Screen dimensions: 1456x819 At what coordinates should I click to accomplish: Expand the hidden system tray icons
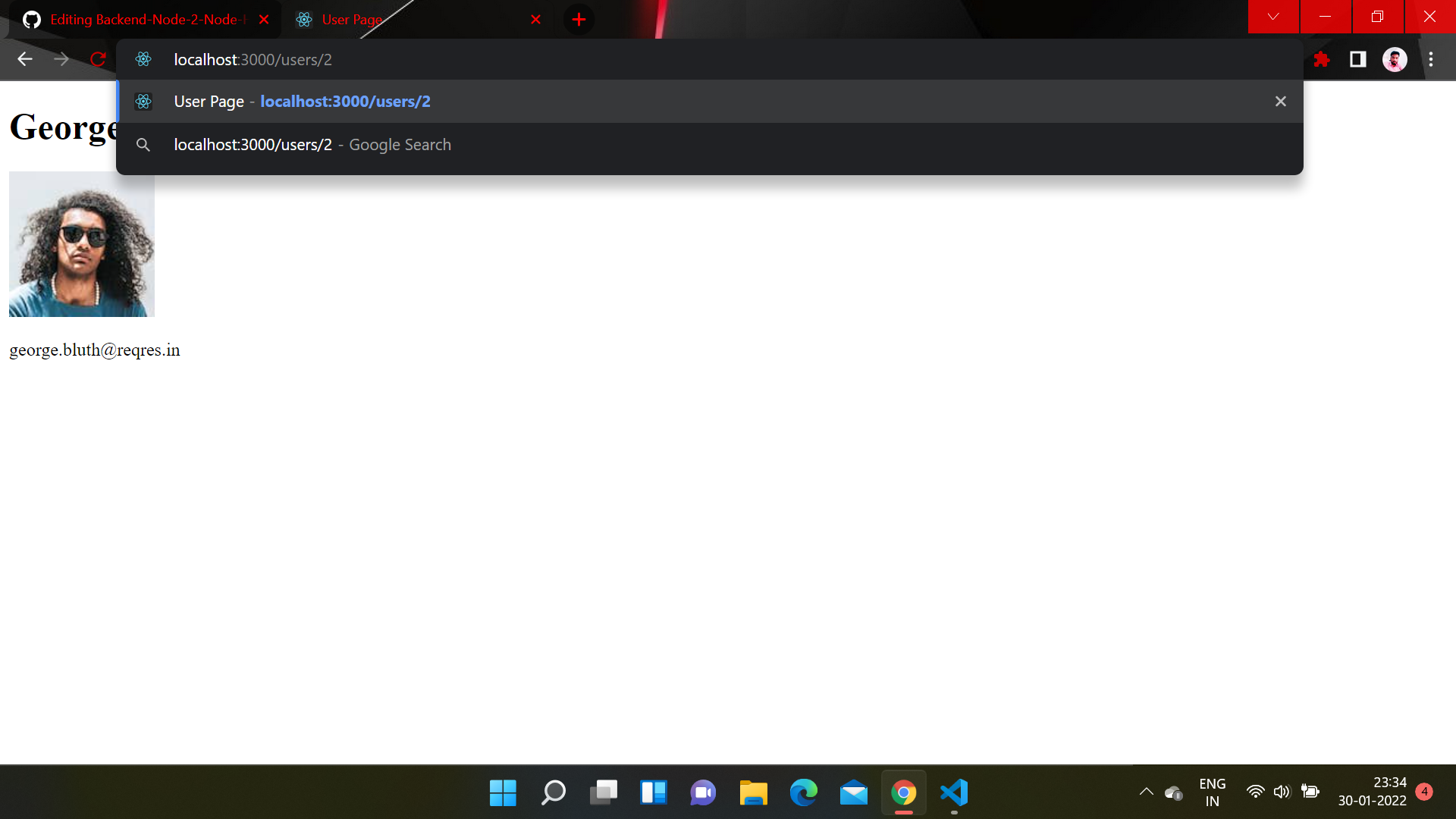point(1147,792)
